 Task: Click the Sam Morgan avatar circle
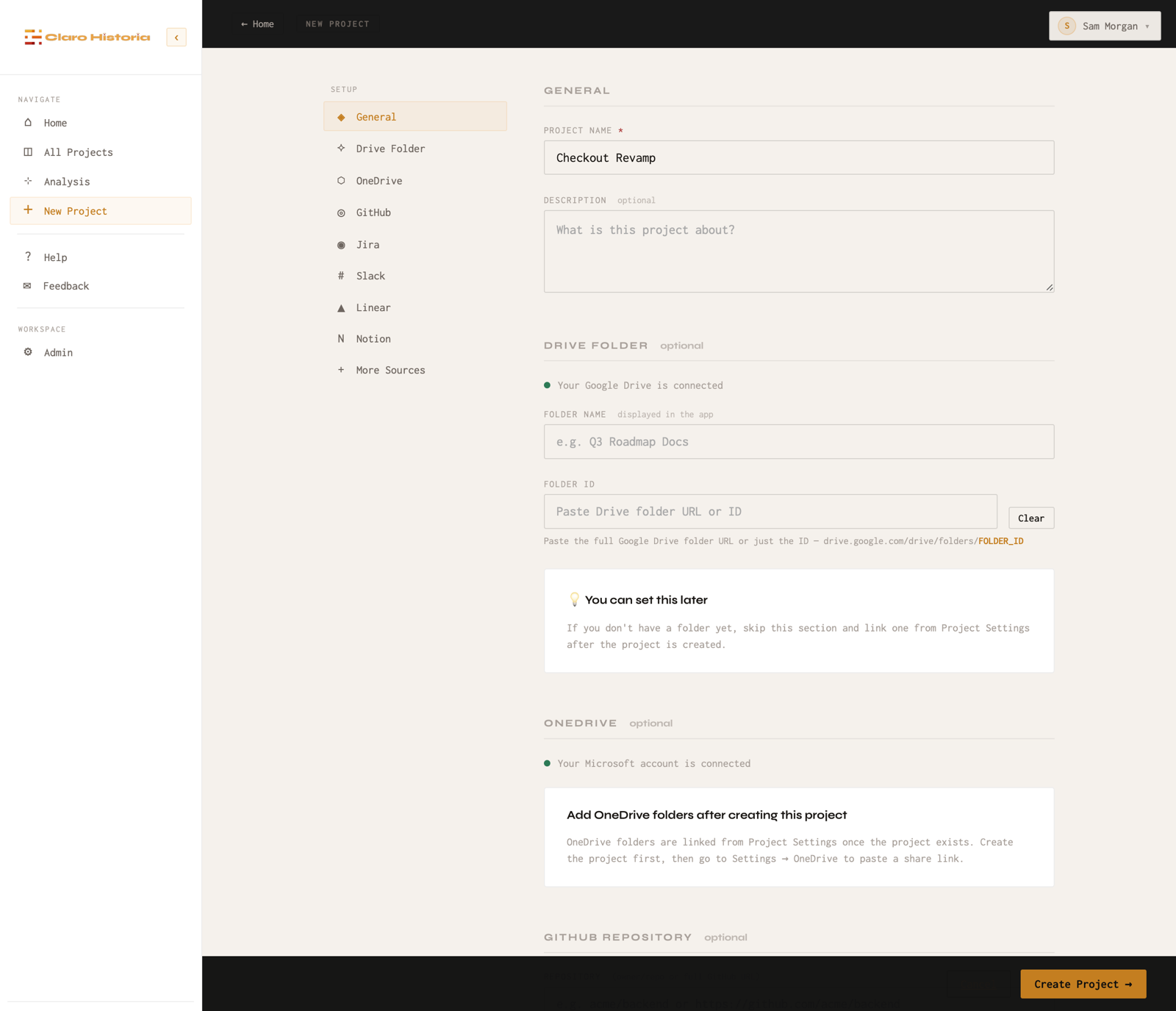[1067, 26]
